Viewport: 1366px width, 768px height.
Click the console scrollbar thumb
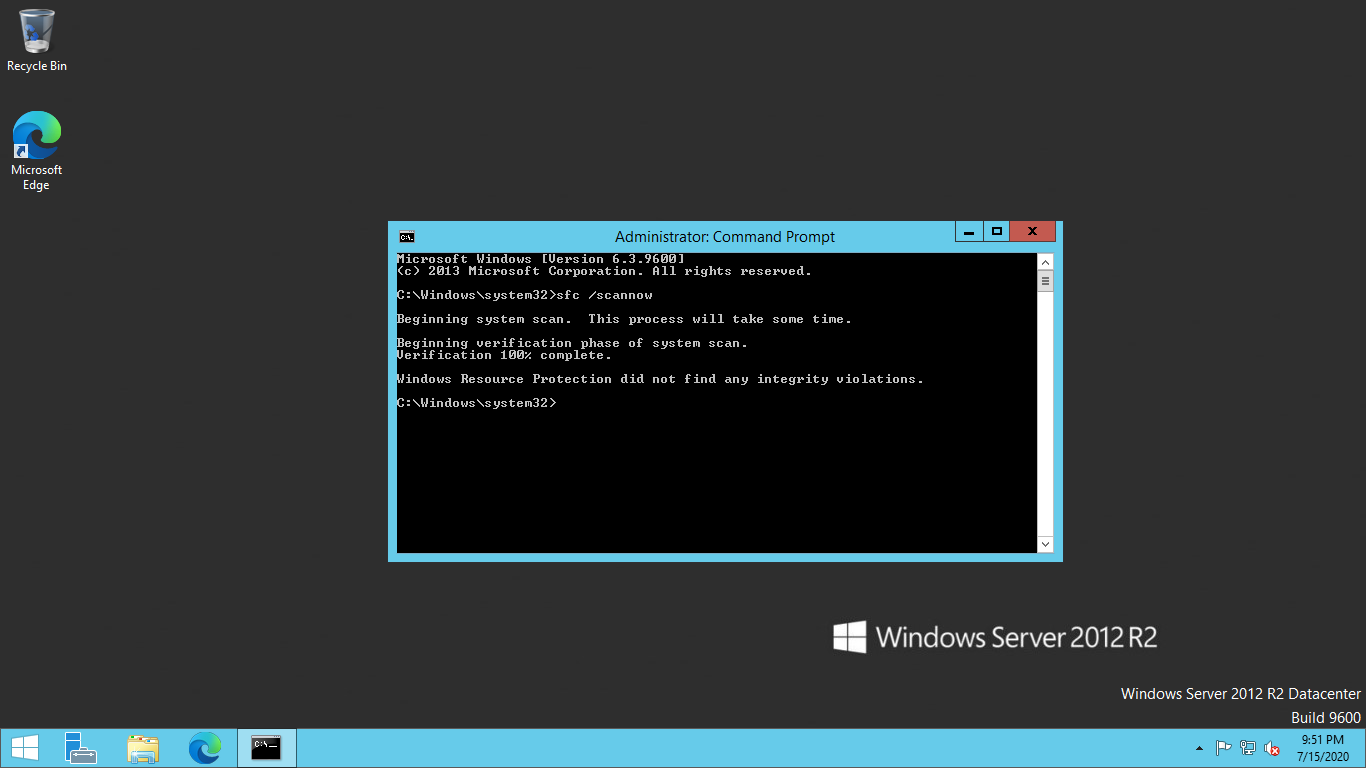tap(1045, 282)
